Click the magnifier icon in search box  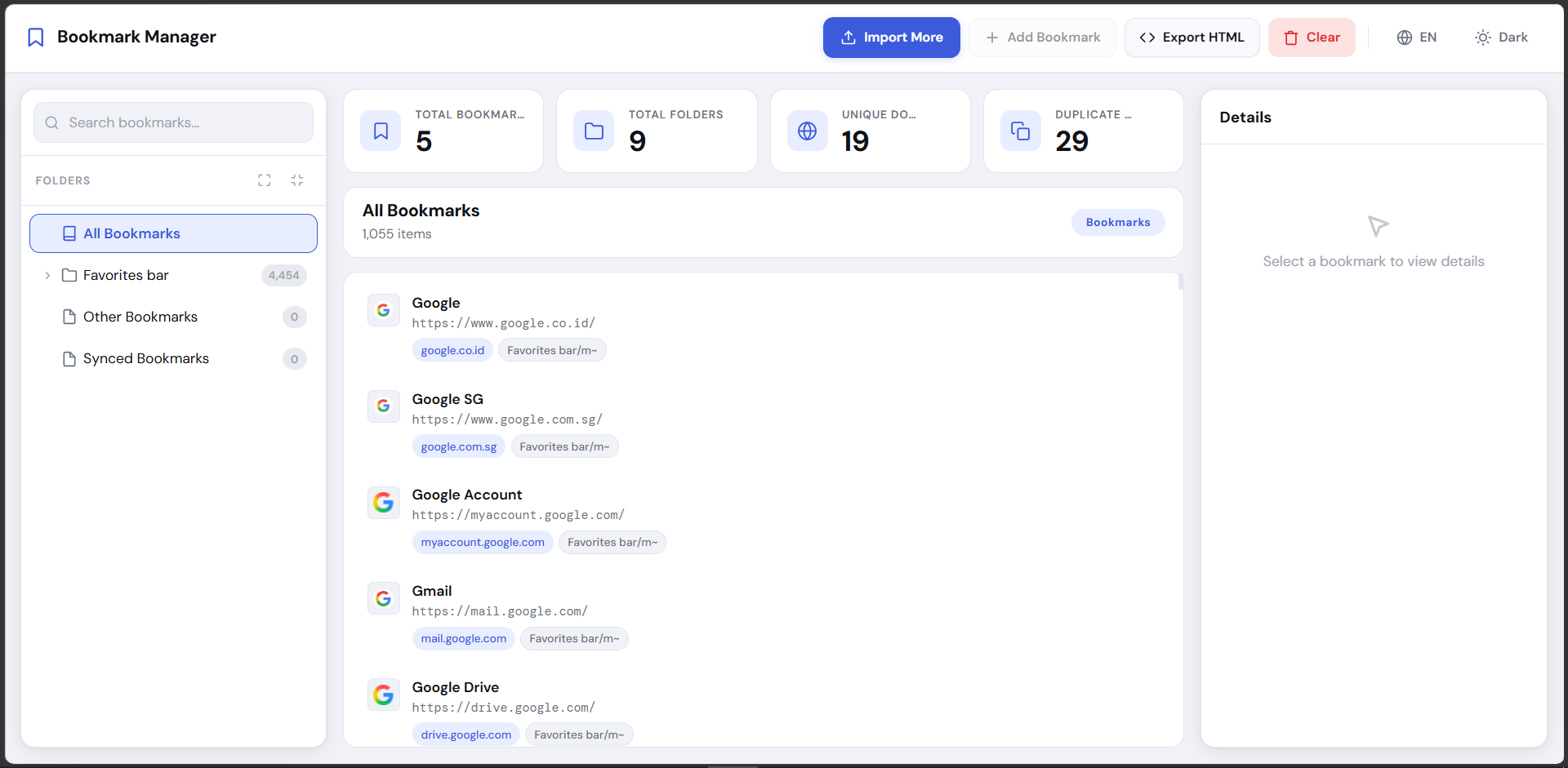click(x=52, y=122)
